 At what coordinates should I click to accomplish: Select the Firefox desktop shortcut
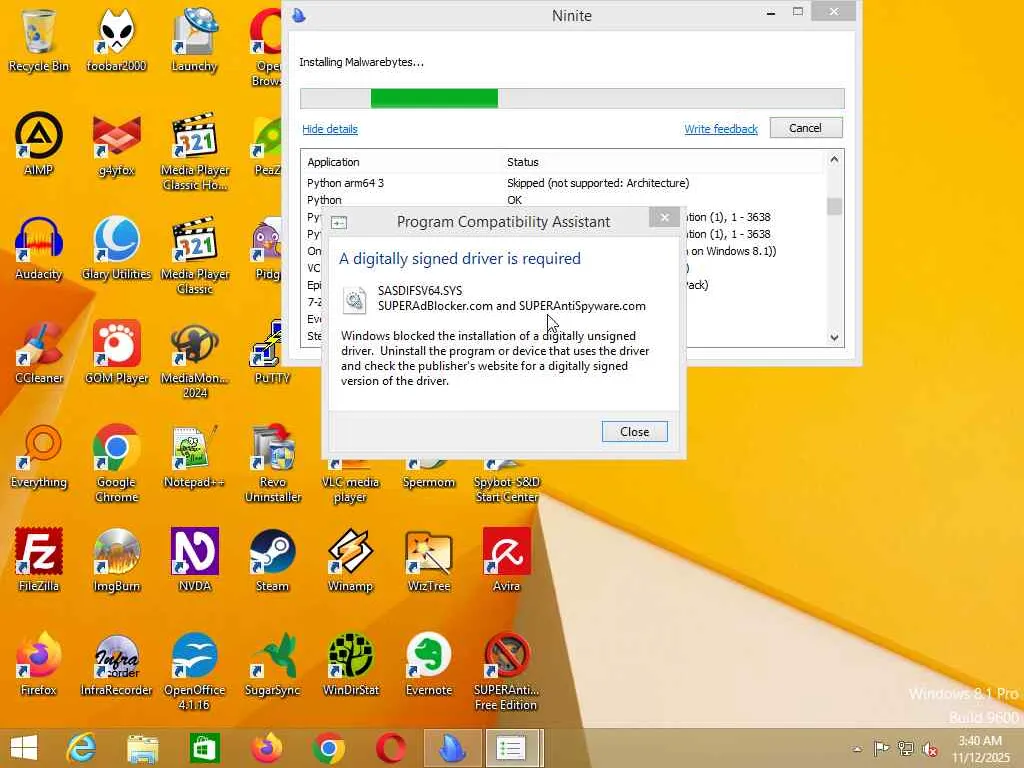click(39, 664)
